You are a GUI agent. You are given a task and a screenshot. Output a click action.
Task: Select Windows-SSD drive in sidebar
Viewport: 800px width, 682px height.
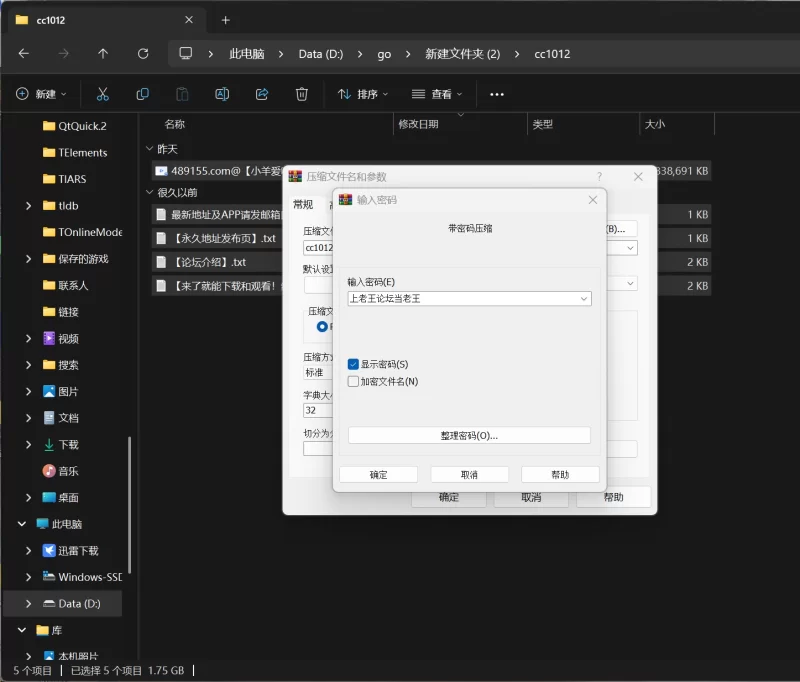click(x=82, y=577)
